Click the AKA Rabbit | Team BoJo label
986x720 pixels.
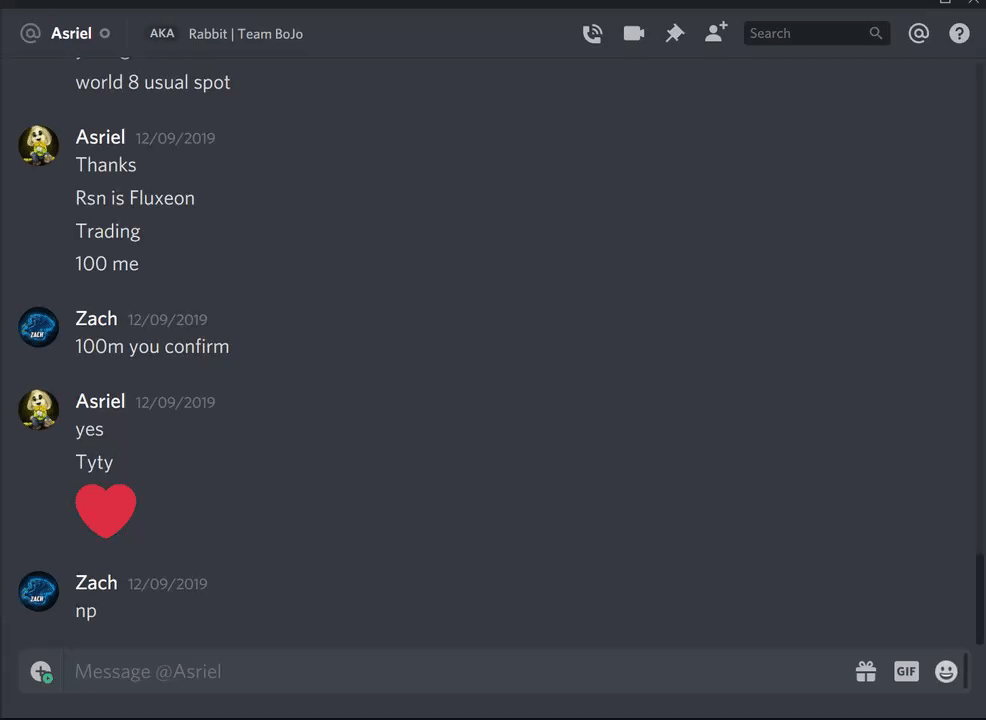(226, 33)
